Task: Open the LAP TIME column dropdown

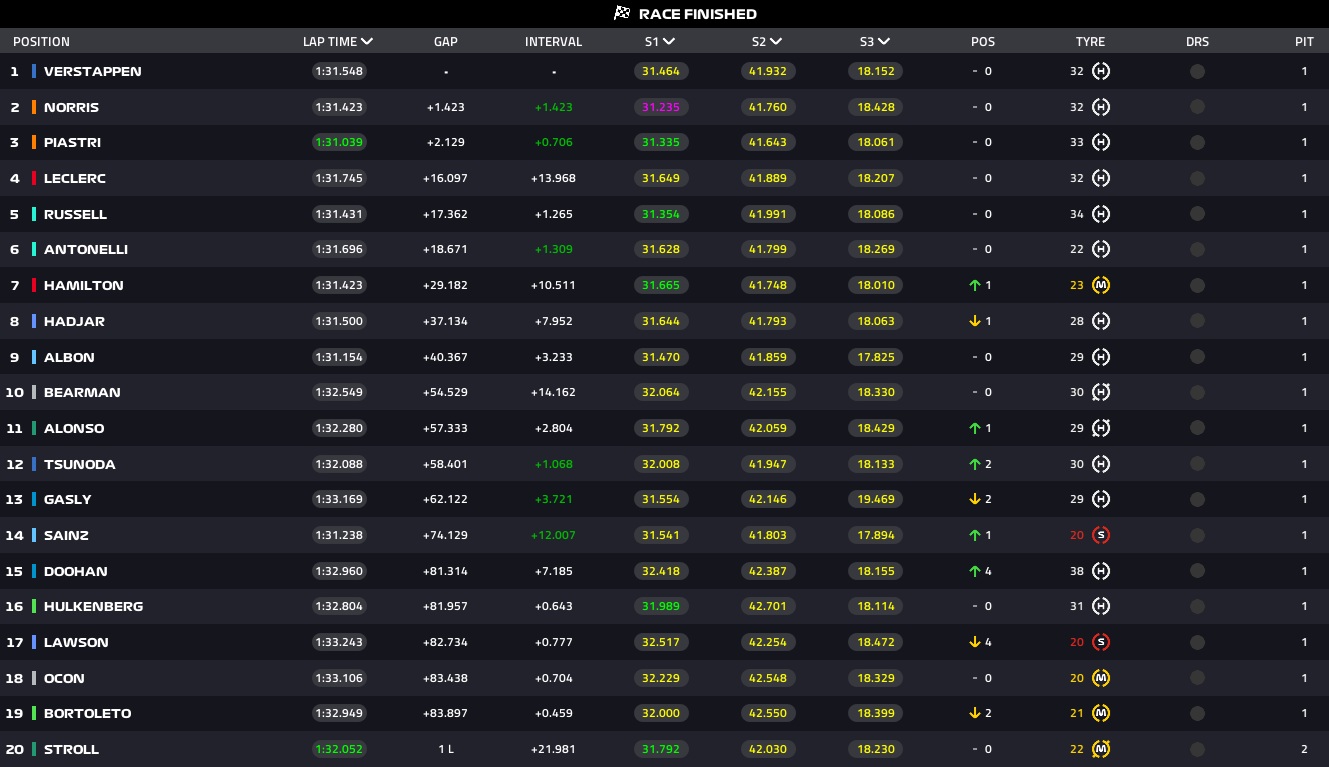Action: (x=367, y=42)
